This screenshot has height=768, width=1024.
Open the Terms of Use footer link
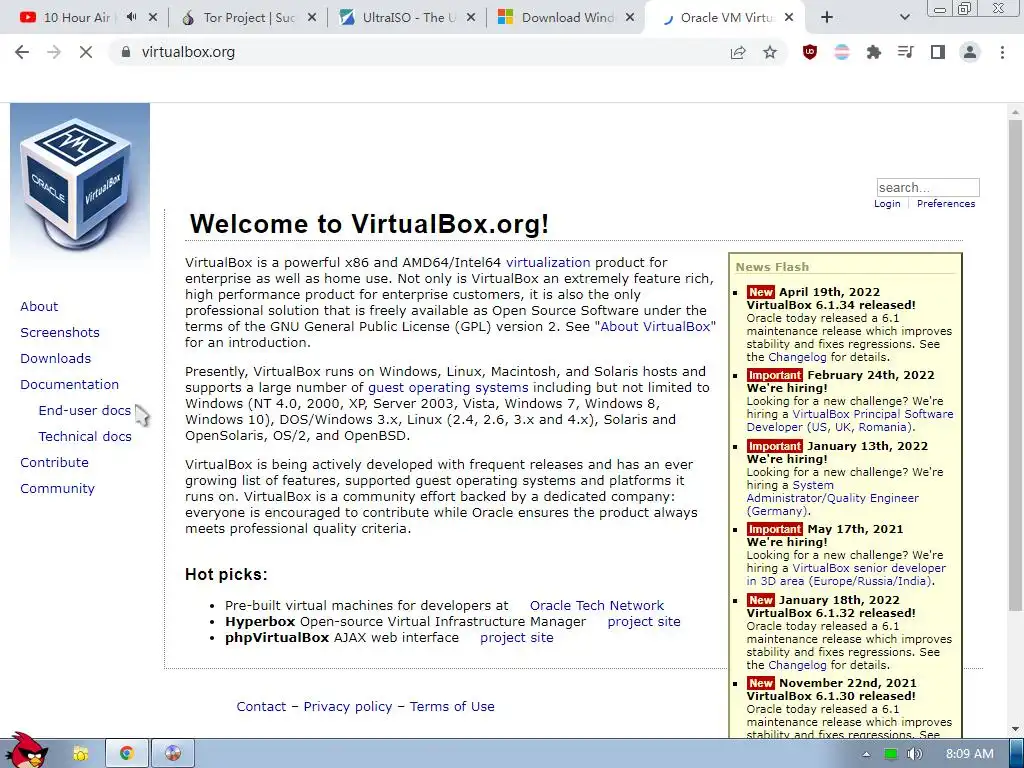tap(452, 707)
